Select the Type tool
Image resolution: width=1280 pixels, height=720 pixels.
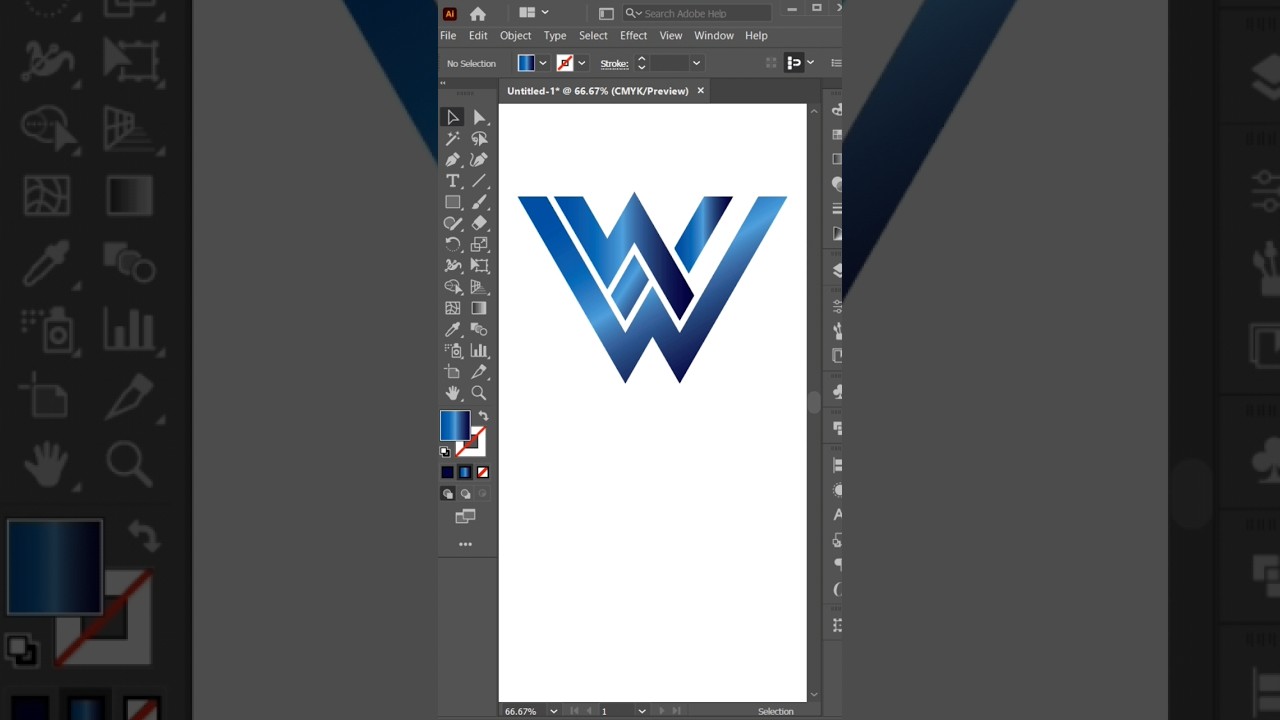453,181
